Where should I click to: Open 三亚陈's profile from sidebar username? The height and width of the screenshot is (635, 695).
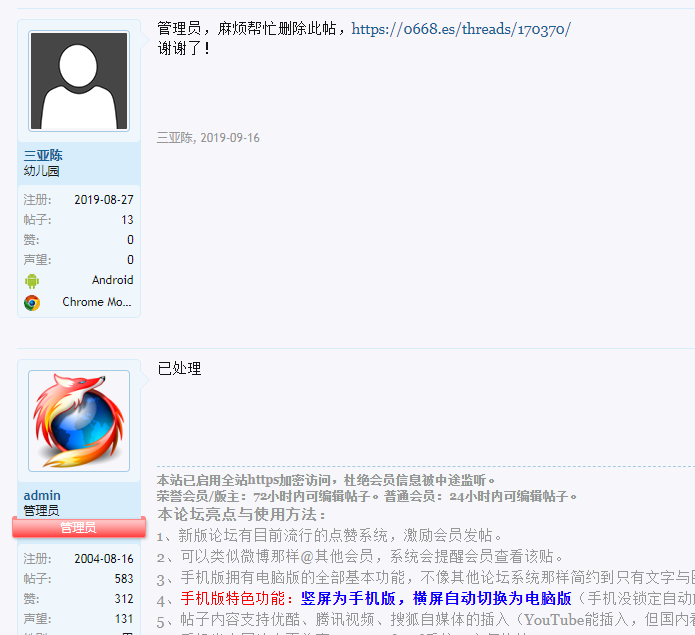point(43,155)
